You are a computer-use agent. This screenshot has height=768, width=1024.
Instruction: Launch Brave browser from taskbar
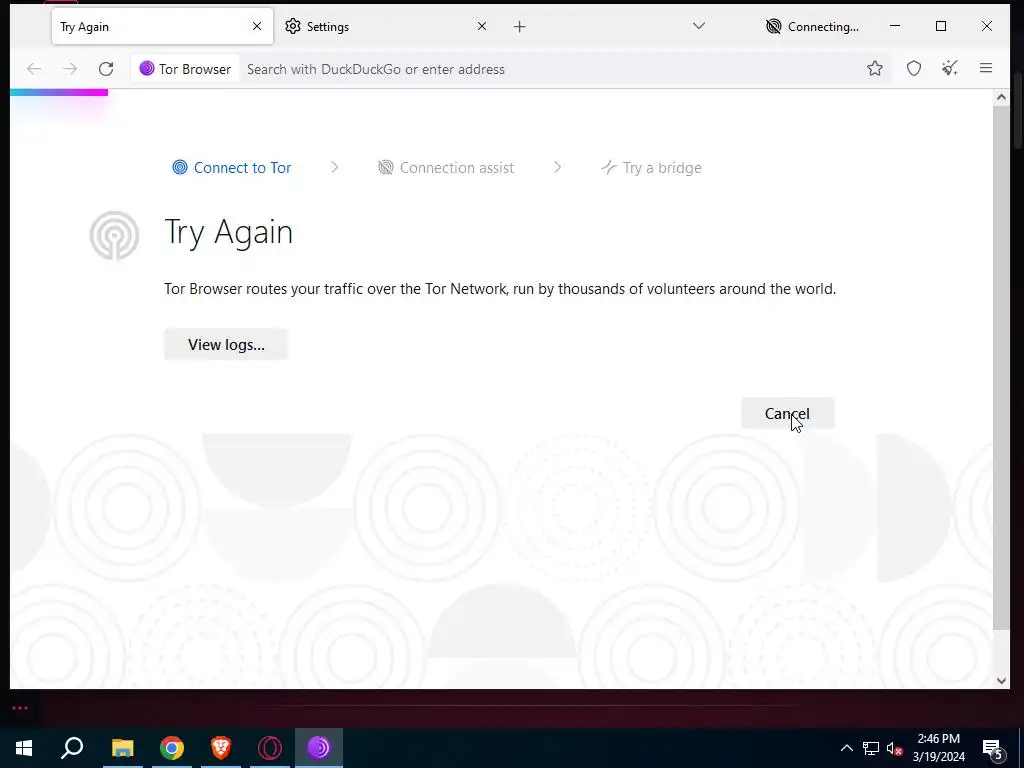pos(221,748)
